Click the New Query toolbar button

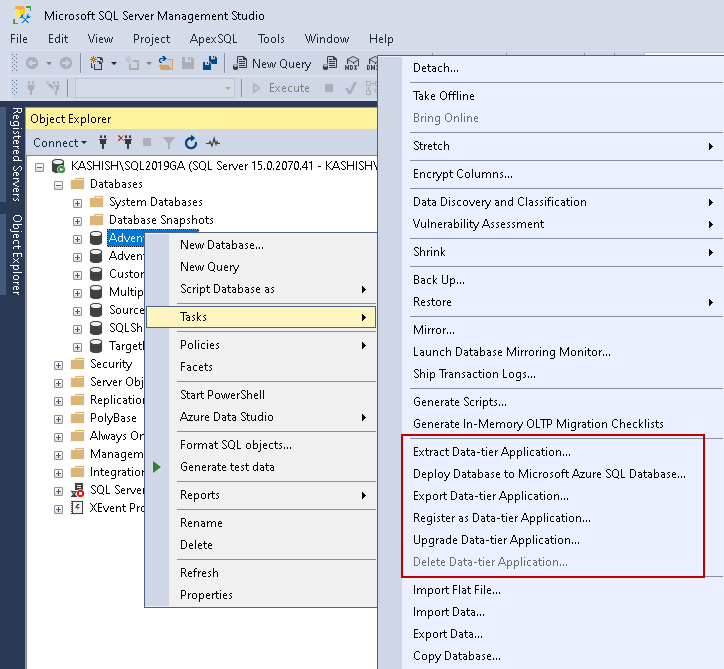pos(272,64)
